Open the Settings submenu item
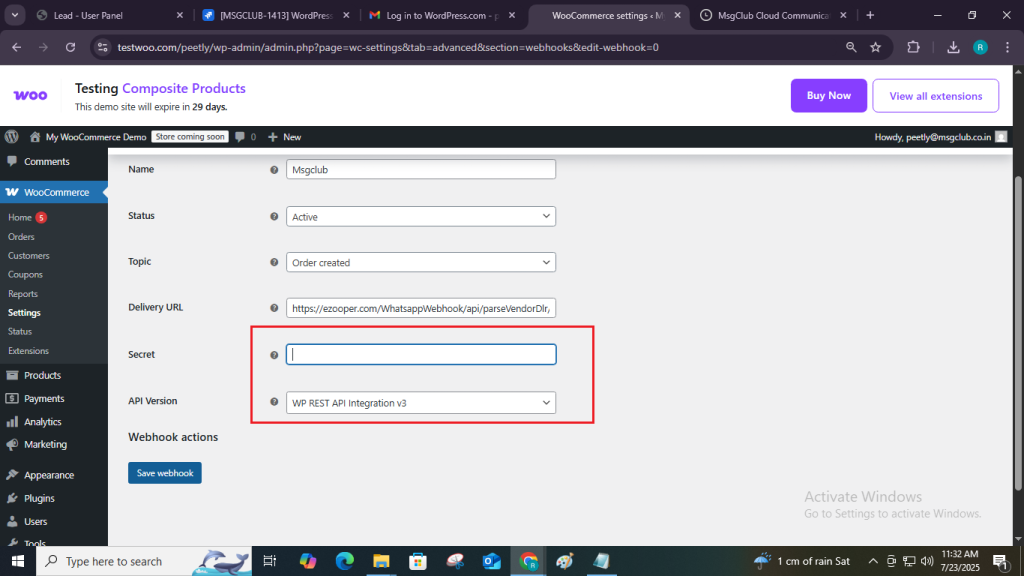The width and height of the screenshot is (1024, 576). point(24,313)
